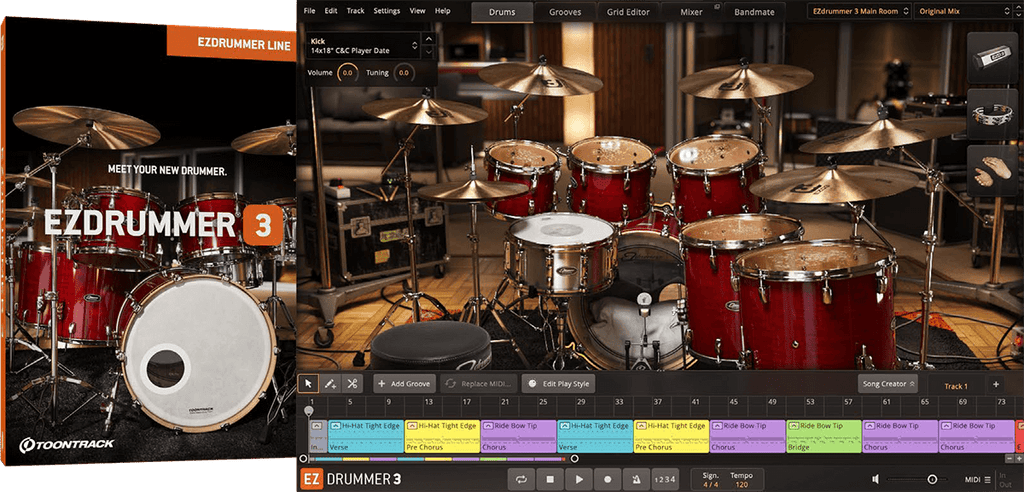The height and width of the screenshot is (492, 1024).
Task: Switch to the Grid Editor tab
Action: tap(629, 12)
